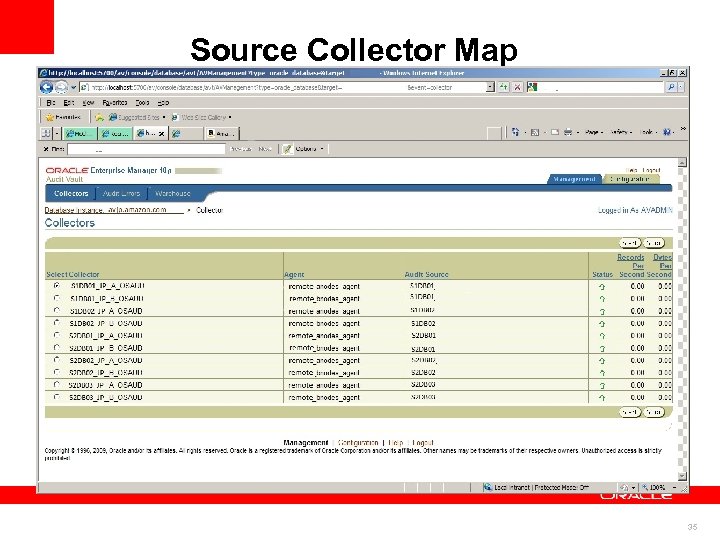Click the magnifier search button
The height and width of the screenshot is (540, 720).
671,87
